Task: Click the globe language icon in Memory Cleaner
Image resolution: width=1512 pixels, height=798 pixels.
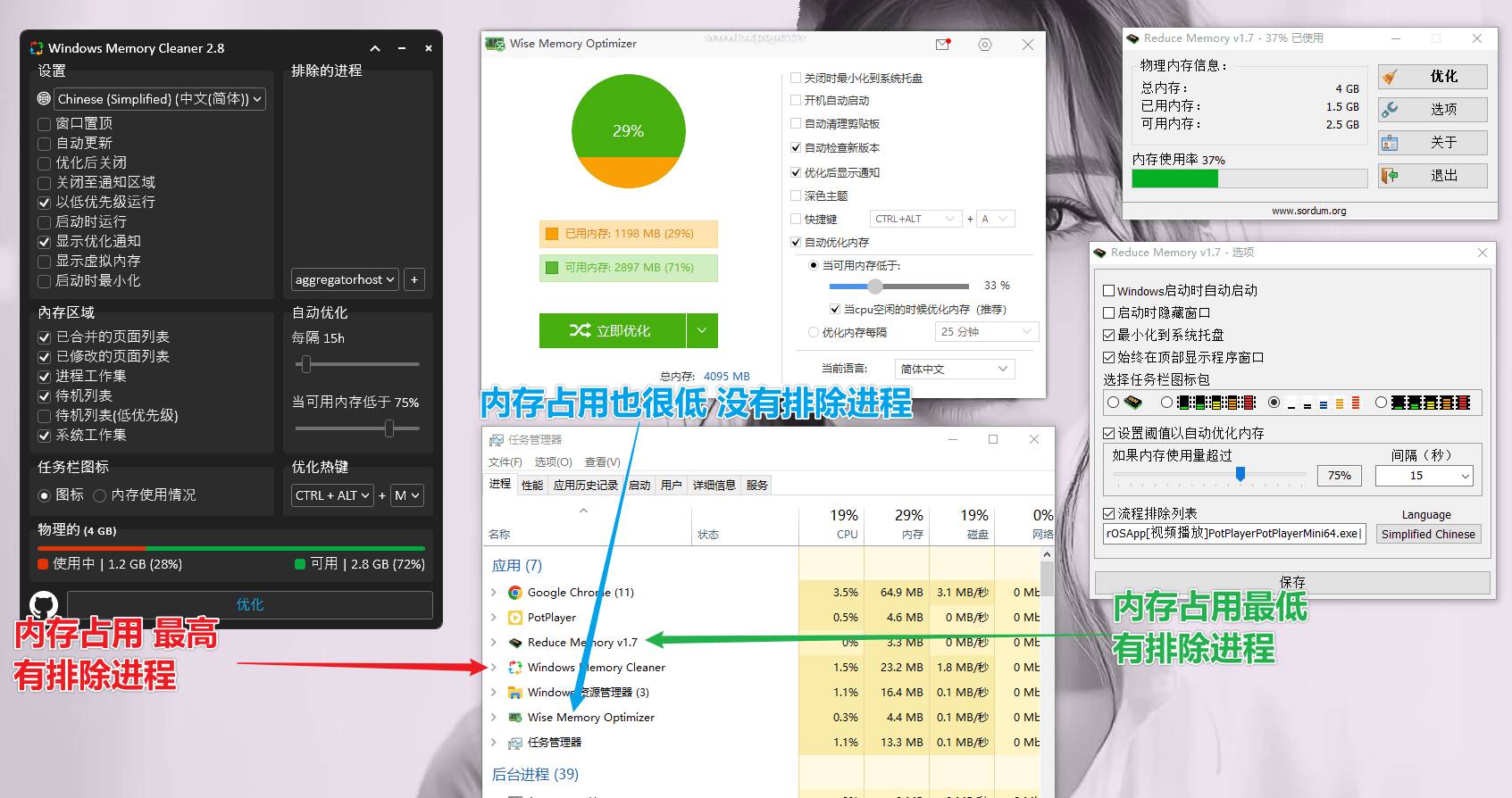Action: [x=45, y=99]
